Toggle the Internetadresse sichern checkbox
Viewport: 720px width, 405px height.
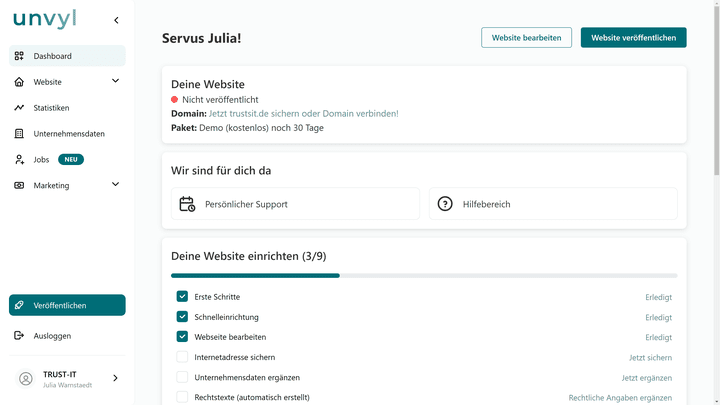182,357
